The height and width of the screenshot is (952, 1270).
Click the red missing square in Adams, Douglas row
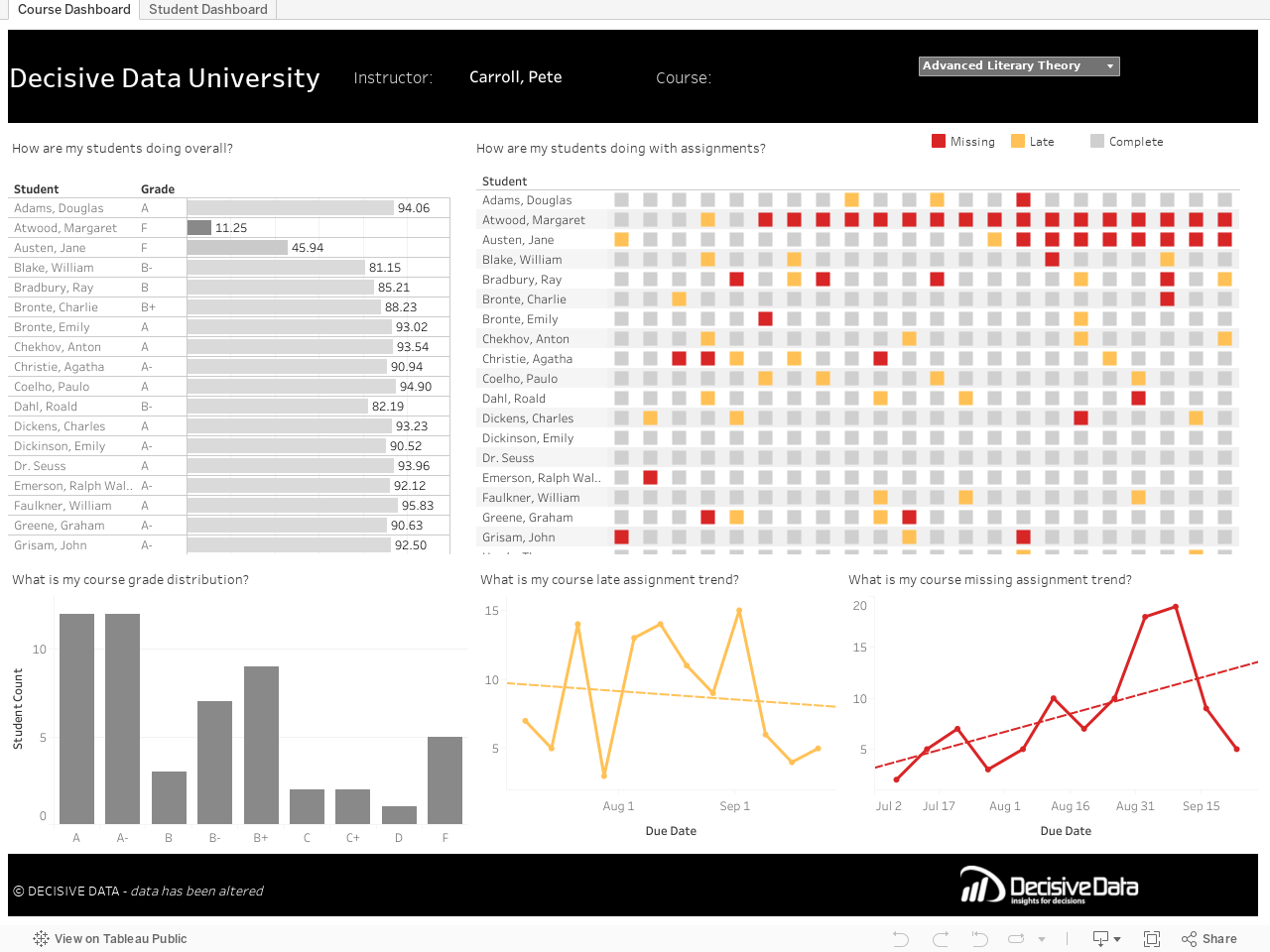point(1023,199)
